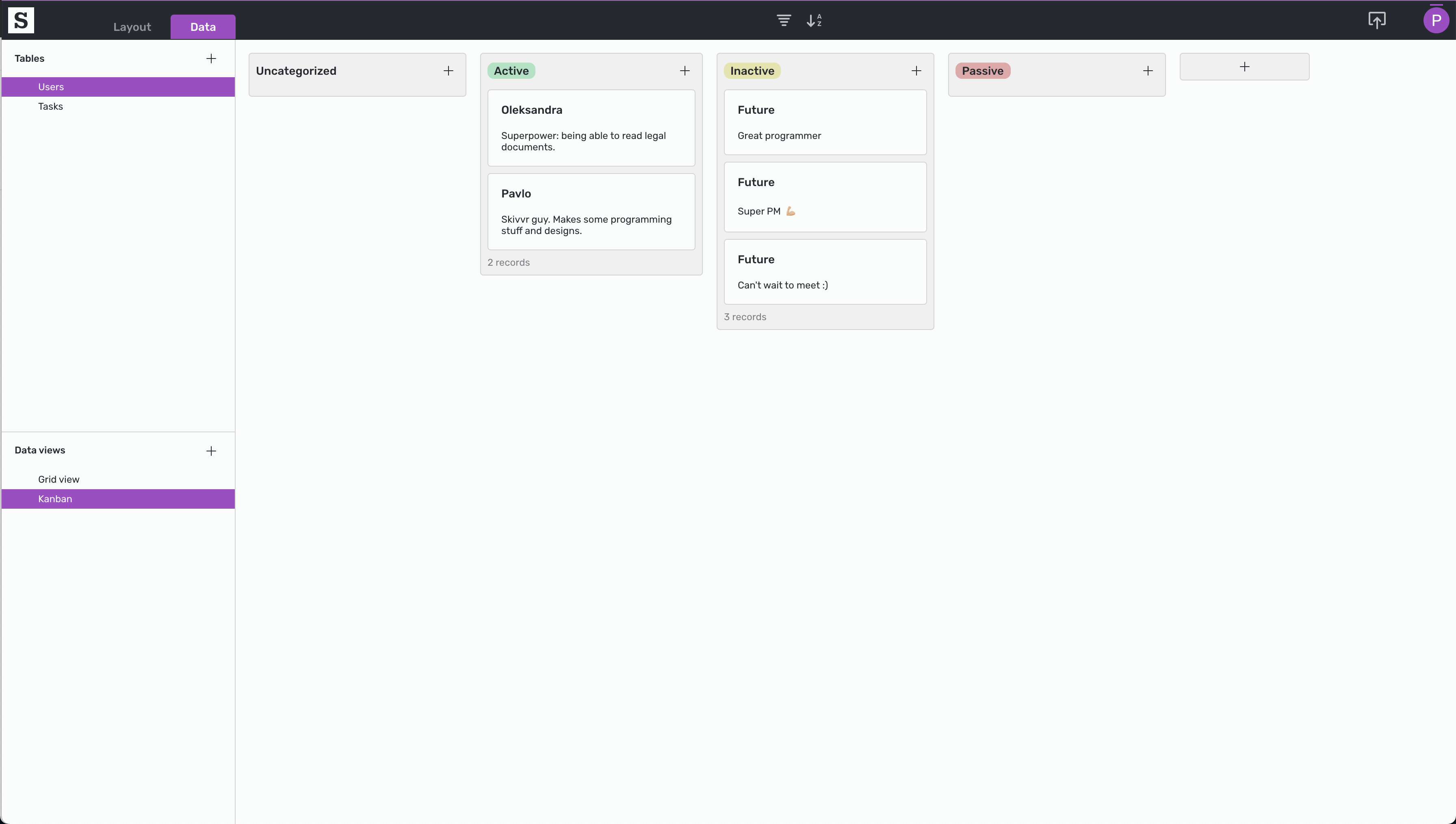Open the Oleksandra record card
The image size is (1456, 824).
click(x=591, y=128)
